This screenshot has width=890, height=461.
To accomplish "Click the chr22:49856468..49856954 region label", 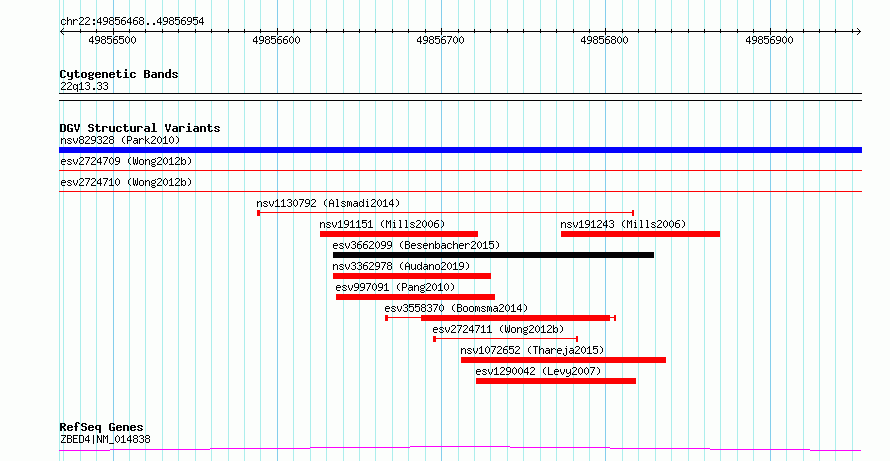I will coord(132,22).
